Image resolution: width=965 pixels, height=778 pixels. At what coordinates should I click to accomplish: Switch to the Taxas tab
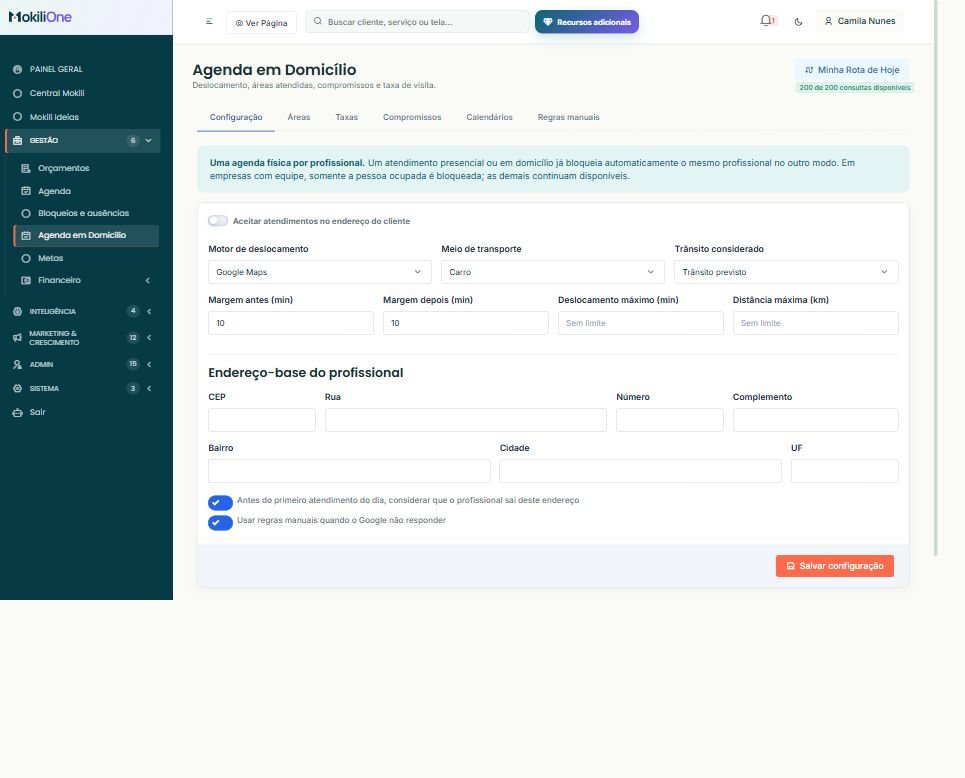point(346,117)
